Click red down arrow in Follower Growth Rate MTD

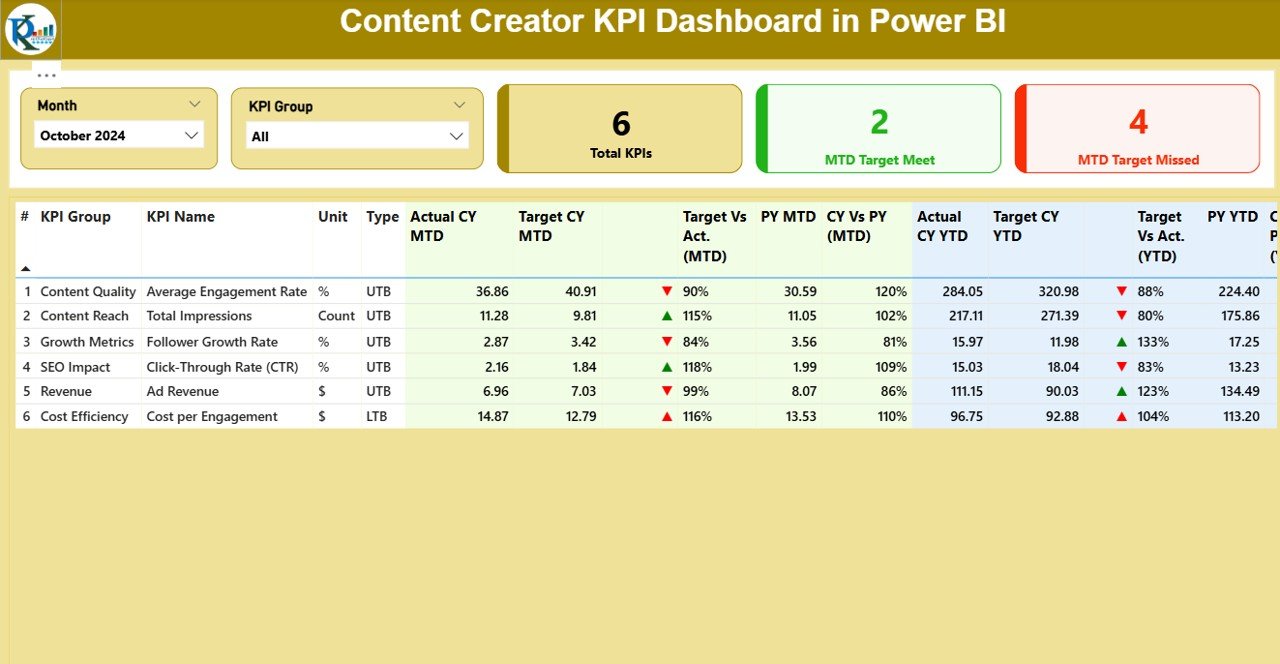click(667, 342)
